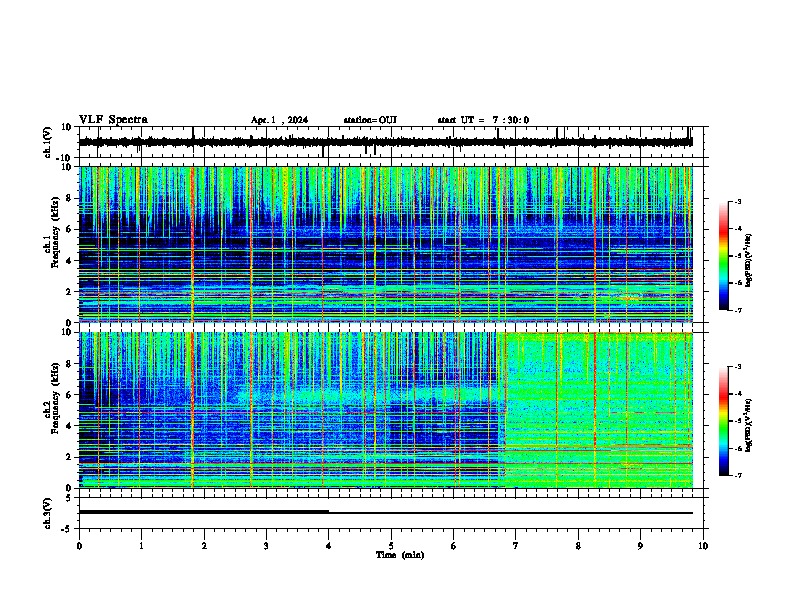Click the "-10" tick on ch.1(V) axis
Image resolution: width=792 pixels, height=612 pixels.
(65, 158)
